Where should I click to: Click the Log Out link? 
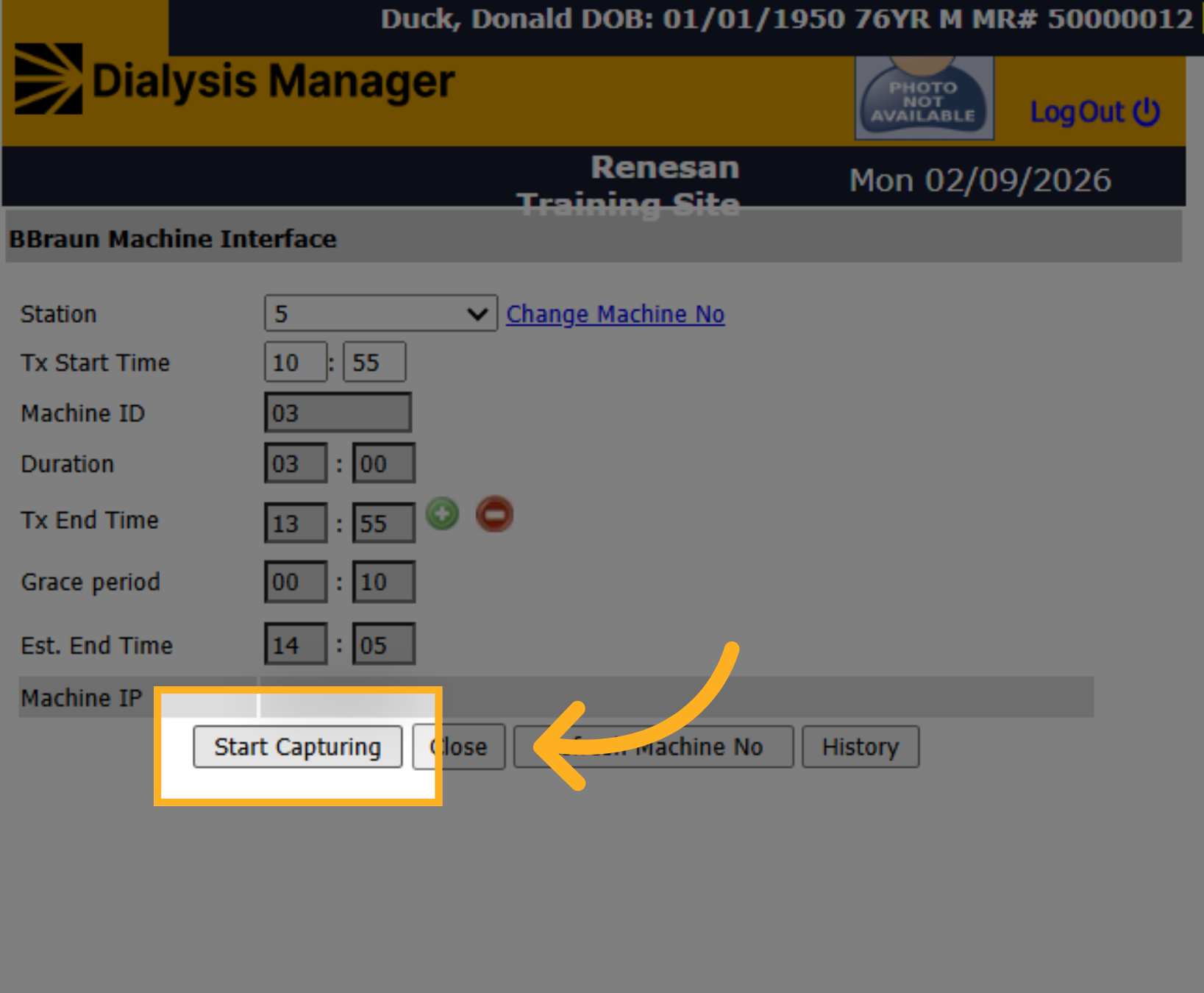point(1095,112)
